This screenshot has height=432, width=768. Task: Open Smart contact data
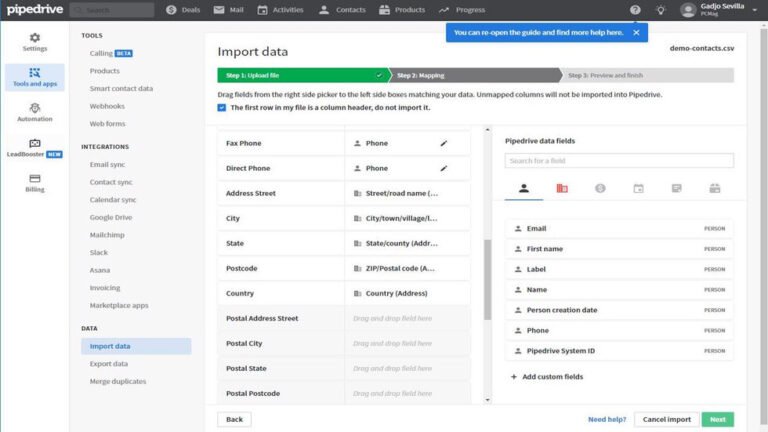click(121, 88)
